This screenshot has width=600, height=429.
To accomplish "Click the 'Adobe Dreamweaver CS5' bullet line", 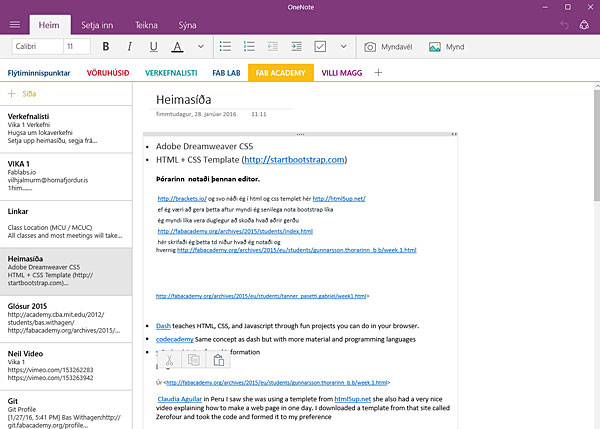I will (204, 146).
